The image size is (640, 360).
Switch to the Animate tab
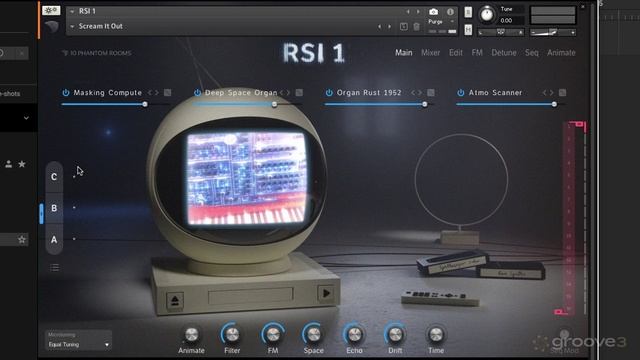[561, 53]
